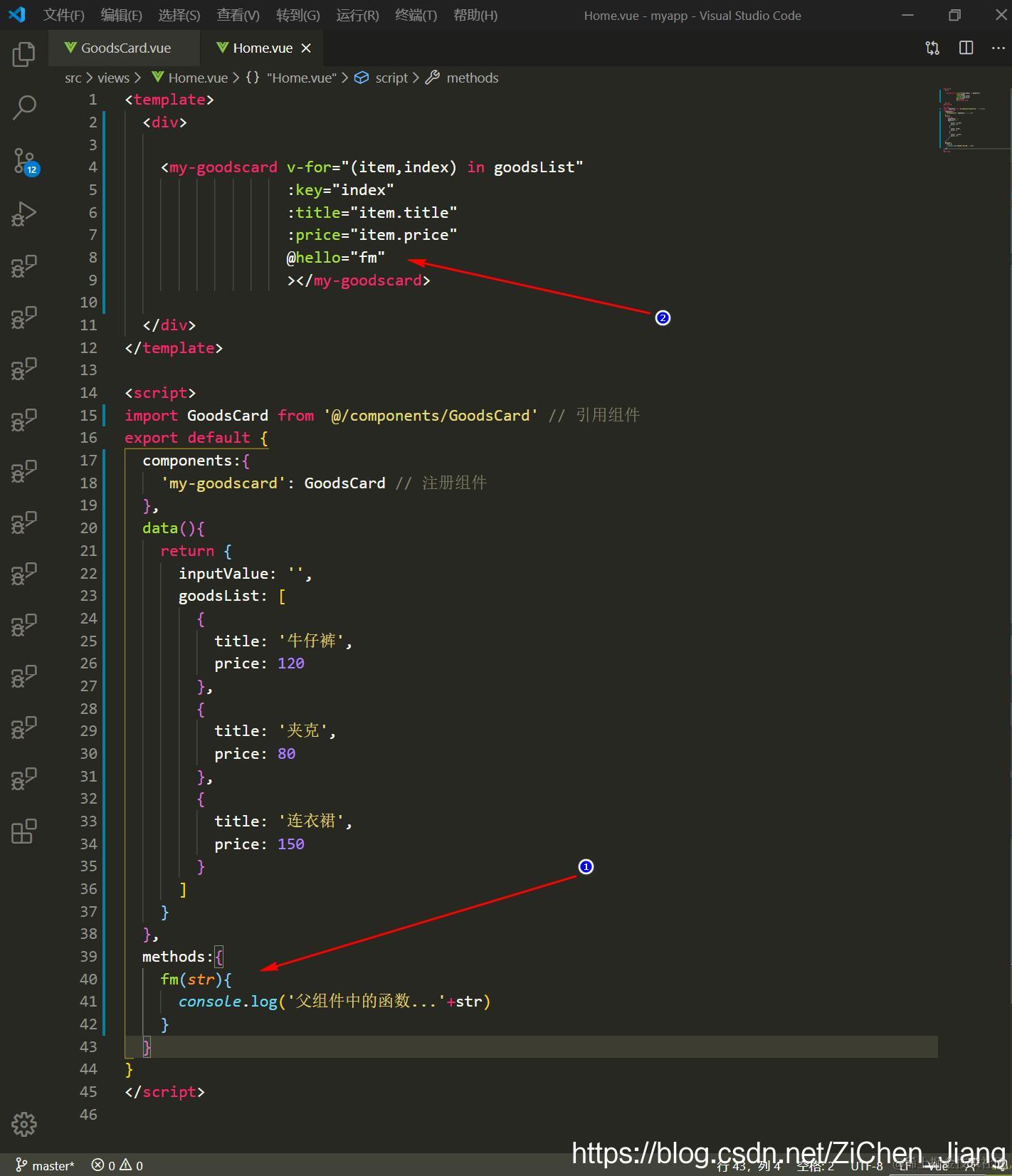The image size is (1012, 1176).
Task: Open the 选择(S) menu
Action: pos(179,15)
